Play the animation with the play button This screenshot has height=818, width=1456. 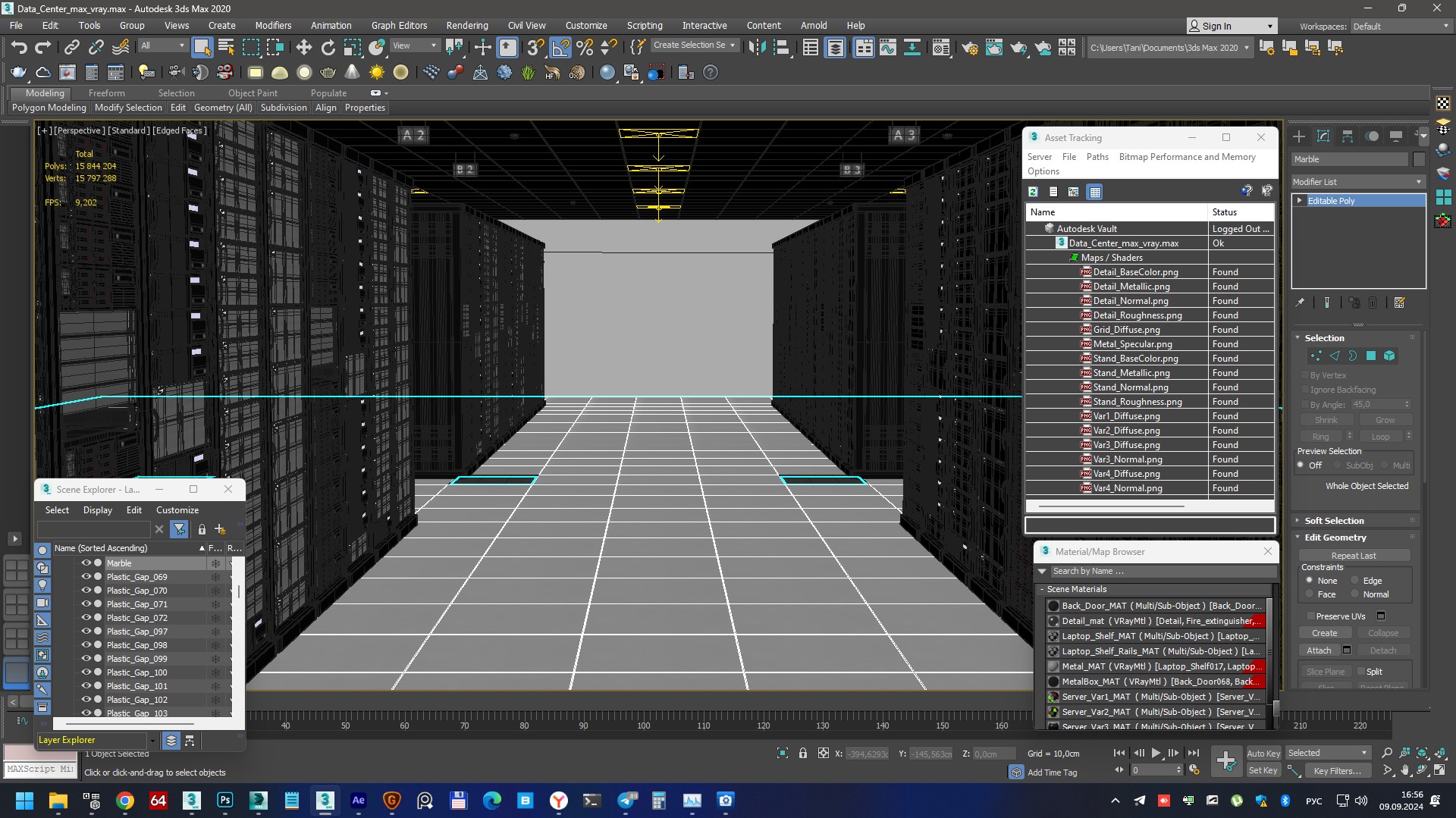pyautogui.click(x=1156, y=753)
